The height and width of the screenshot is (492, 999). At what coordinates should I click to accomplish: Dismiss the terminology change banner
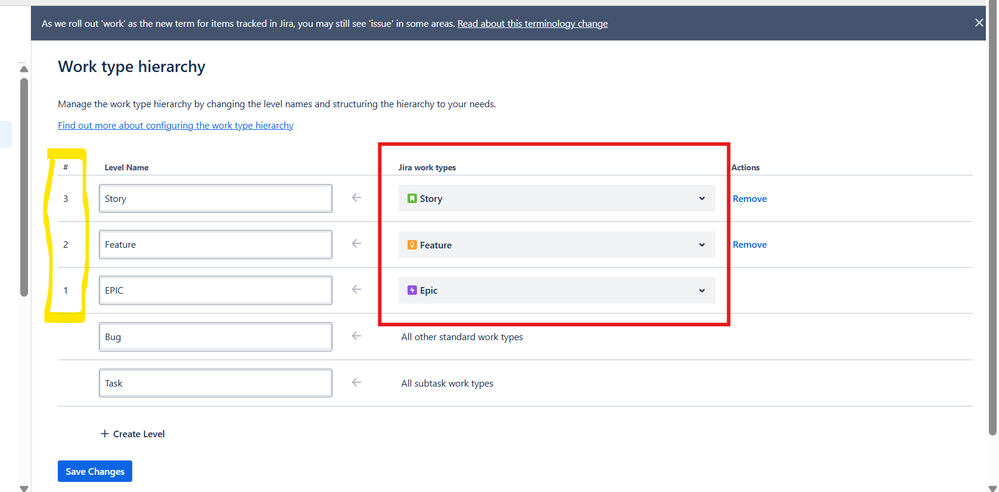[x=979, y=23]
